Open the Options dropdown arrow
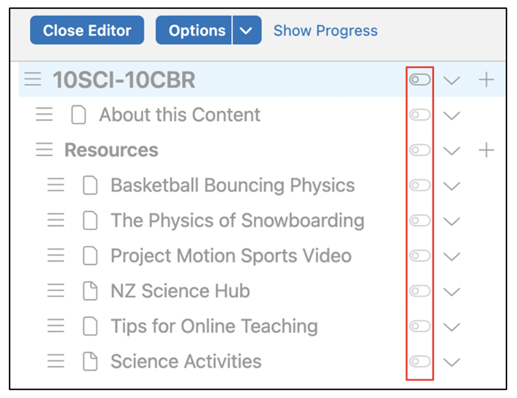The height and width of the screenshot is (398, 517). point(247,30)
